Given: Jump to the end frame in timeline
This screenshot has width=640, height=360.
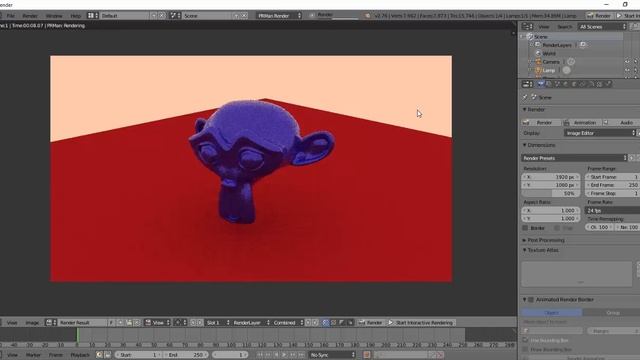Looking at the screenshot, I should [x=301, y=355].
